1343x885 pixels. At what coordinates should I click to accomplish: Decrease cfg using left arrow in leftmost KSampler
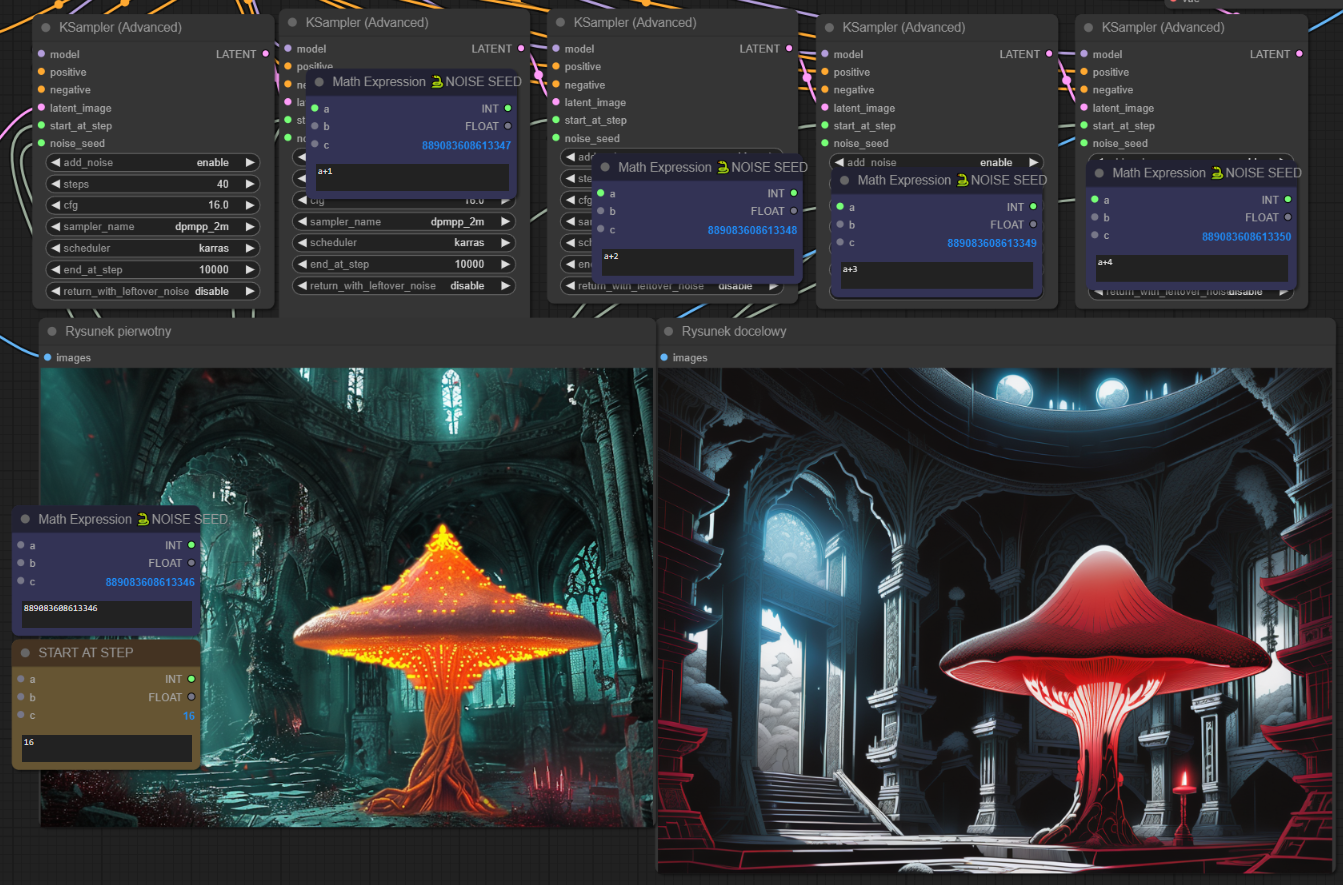pos(55,205)
